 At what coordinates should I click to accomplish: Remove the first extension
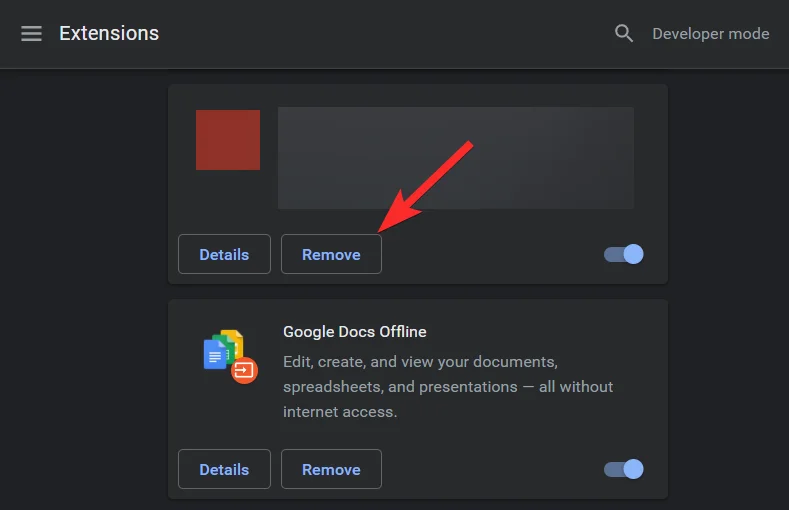point(331,254)
